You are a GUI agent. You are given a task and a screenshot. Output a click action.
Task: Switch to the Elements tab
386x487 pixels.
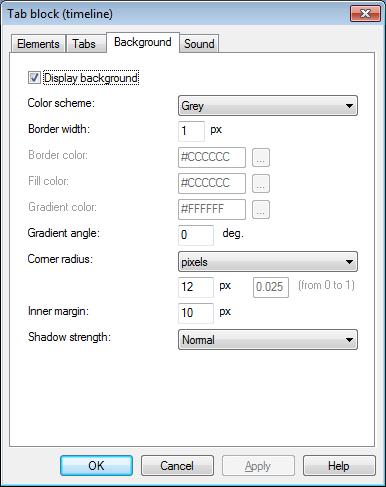(38, 44)
